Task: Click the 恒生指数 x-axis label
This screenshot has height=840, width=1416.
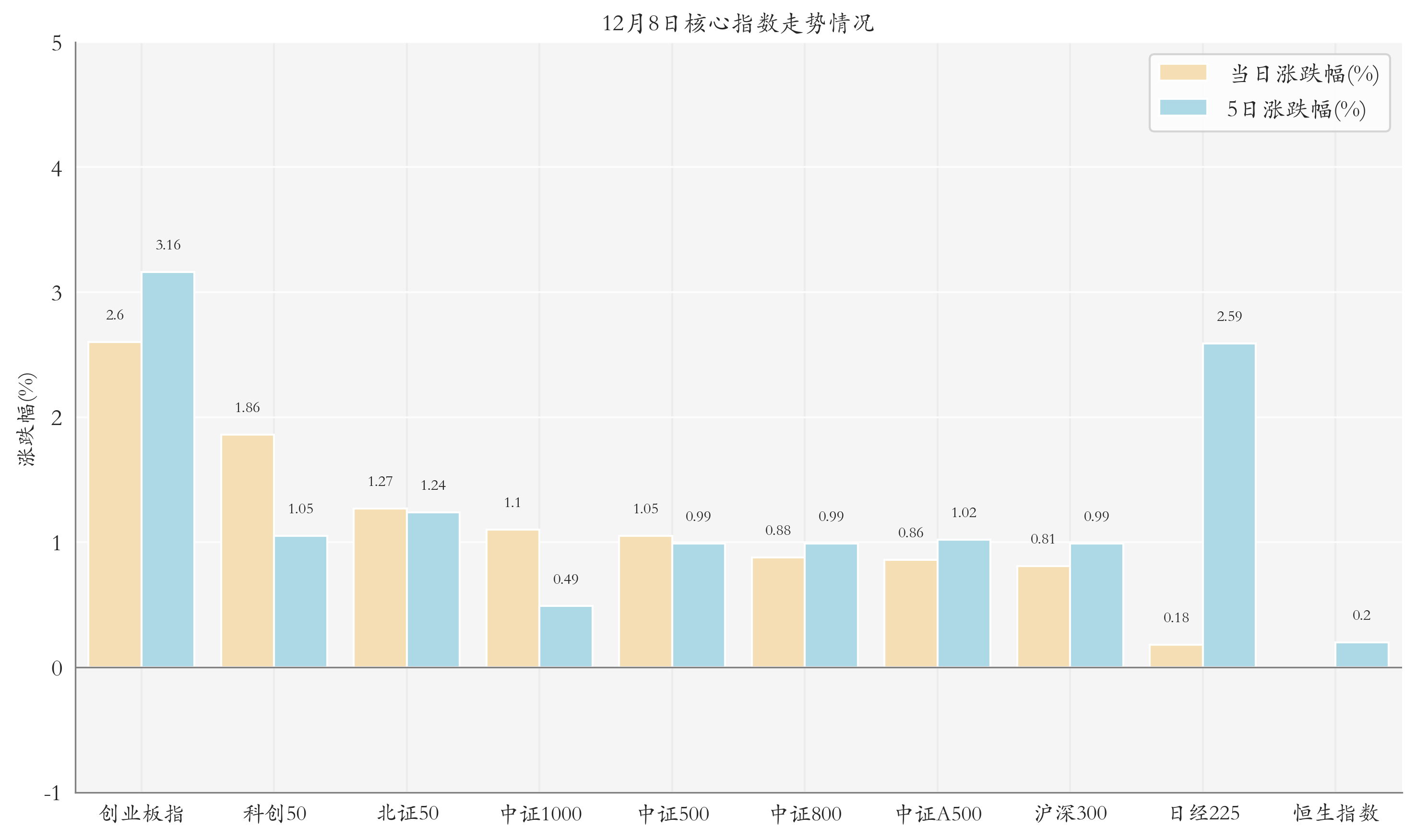Action: 1335,814
